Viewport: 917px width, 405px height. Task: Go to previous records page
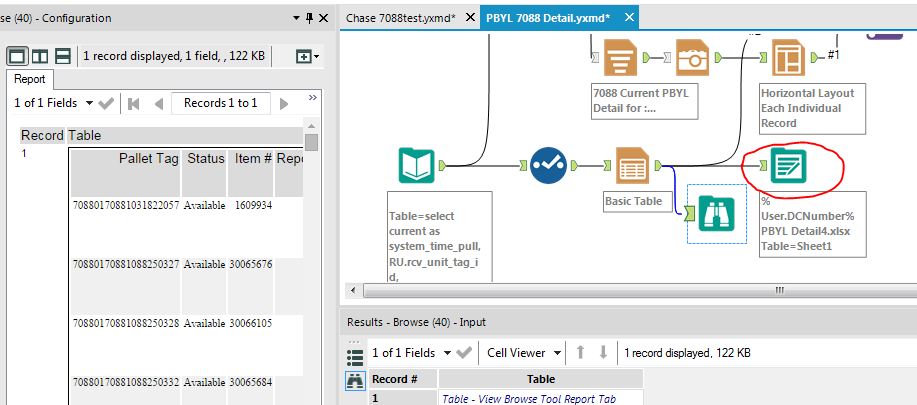coord(158,103)
